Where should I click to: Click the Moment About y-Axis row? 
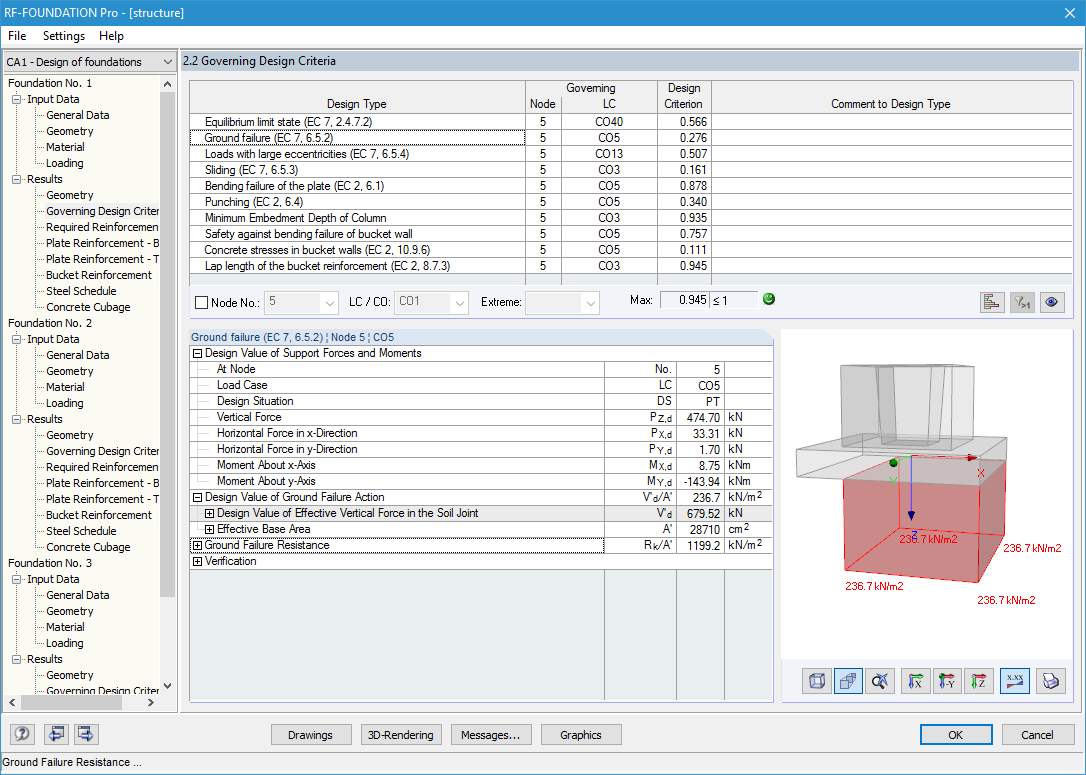(481, 481)
